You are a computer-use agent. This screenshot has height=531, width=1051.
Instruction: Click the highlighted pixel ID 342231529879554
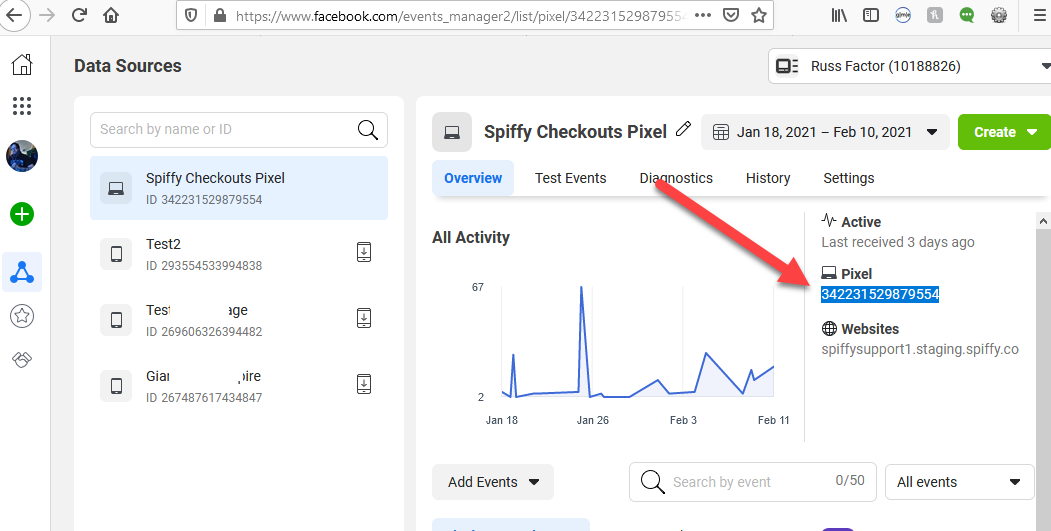coord(880,294)
